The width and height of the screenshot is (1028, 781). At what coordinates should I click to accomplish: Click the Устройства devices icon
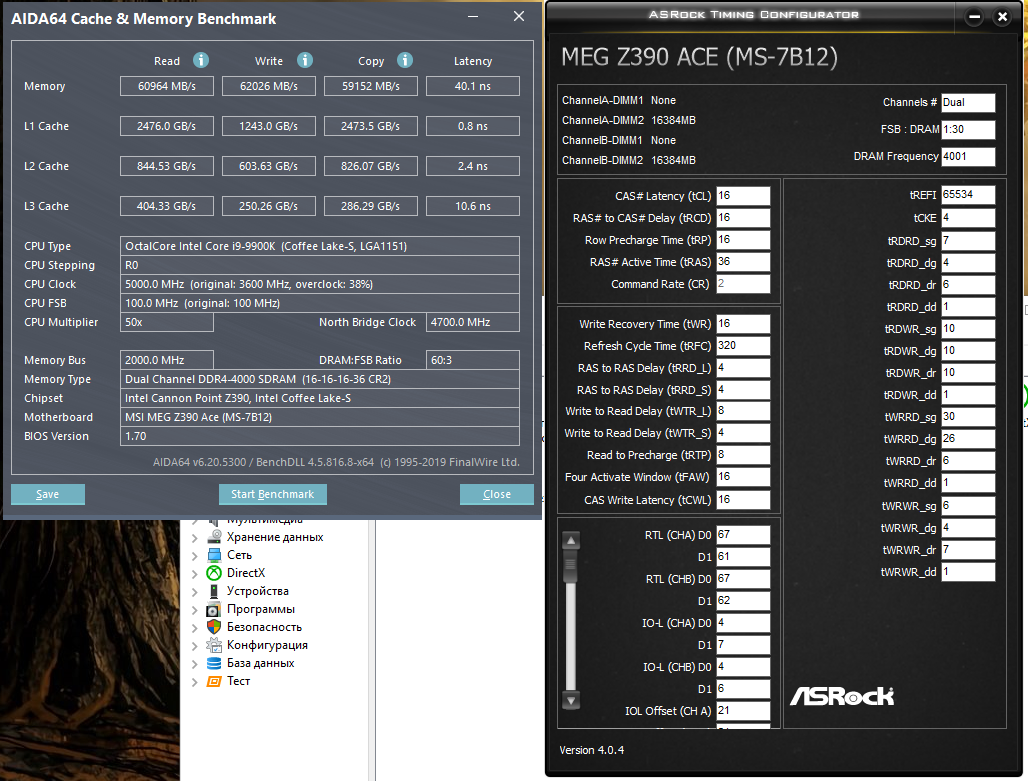click(x=214, y=591)
